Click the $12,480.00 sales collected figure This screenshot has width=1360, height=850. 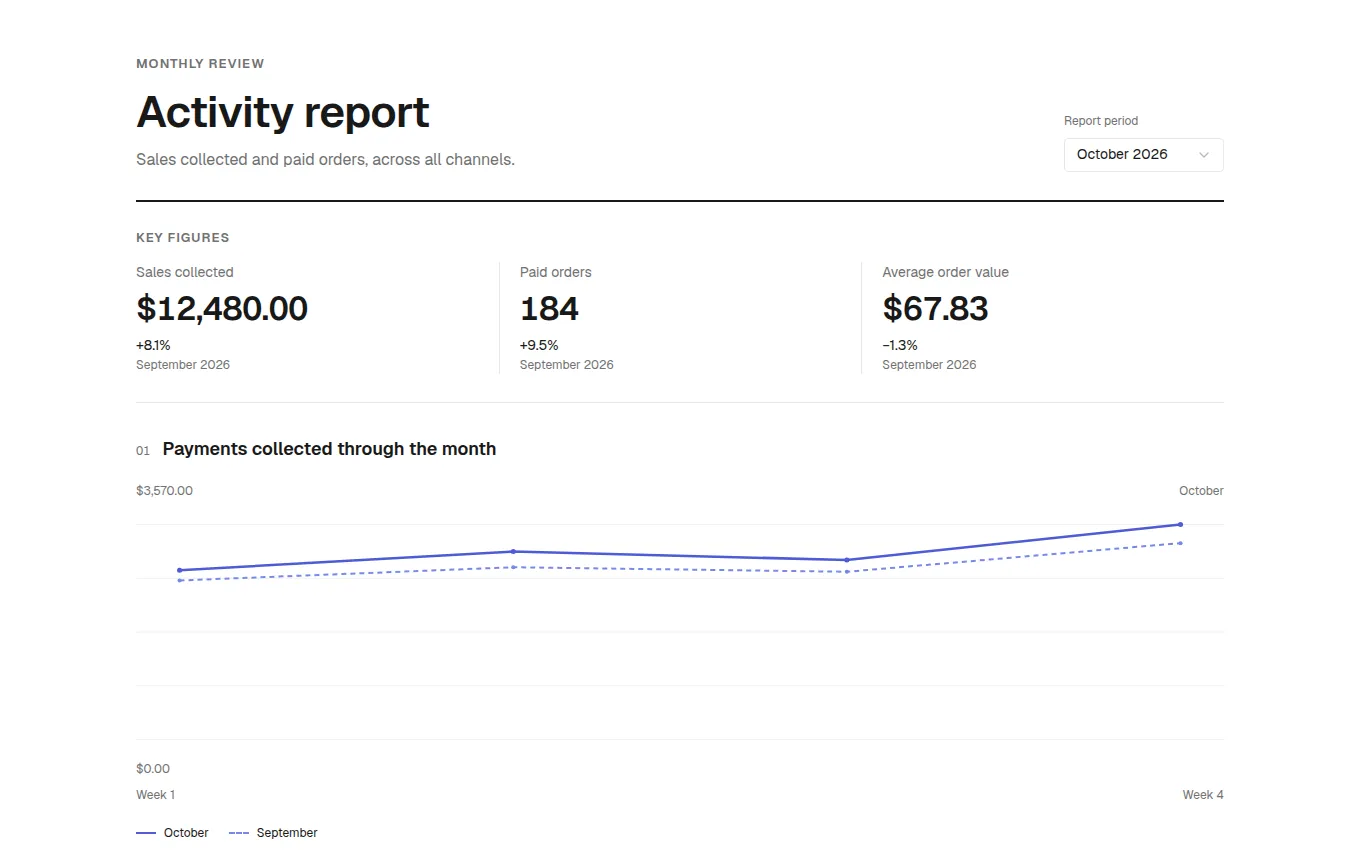[x=222, y=309]
